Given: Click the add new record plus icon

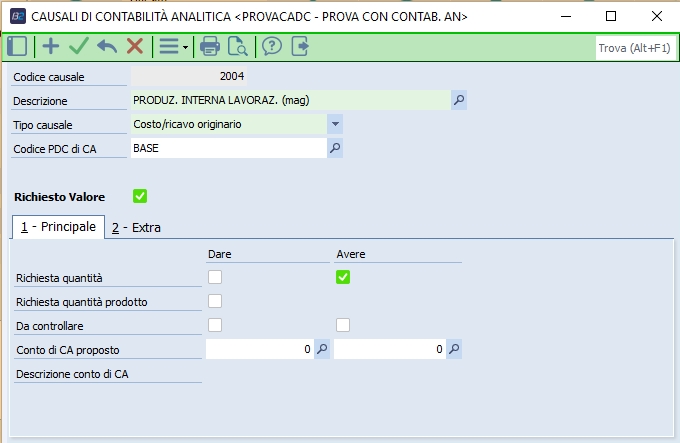Looking at the screenshot, I should click(50, 46).
